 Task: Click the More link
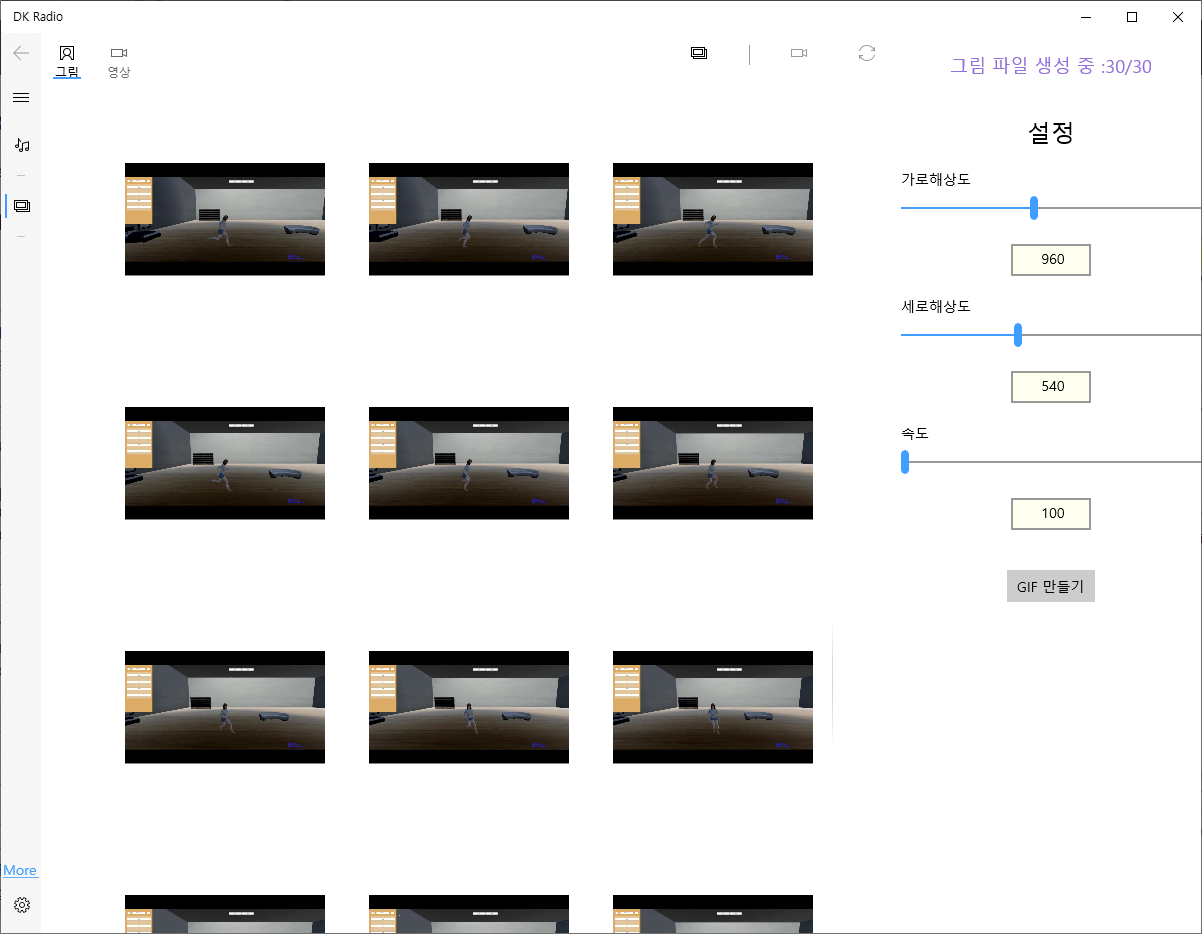[20, 870]
